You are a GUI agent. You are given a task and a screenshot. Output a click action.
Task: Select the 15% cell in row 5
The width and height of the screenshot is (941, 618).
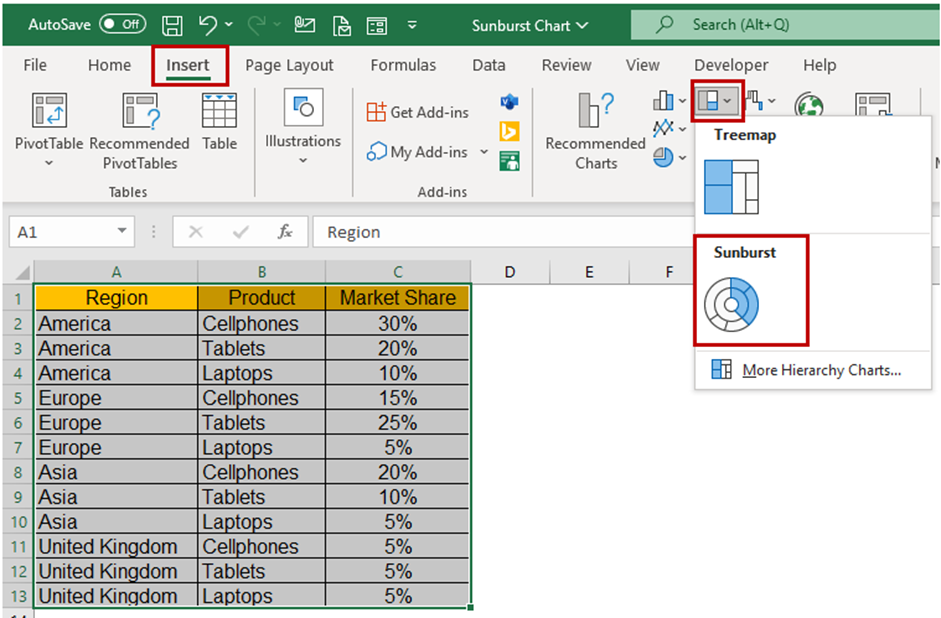[x=397, y=398]
